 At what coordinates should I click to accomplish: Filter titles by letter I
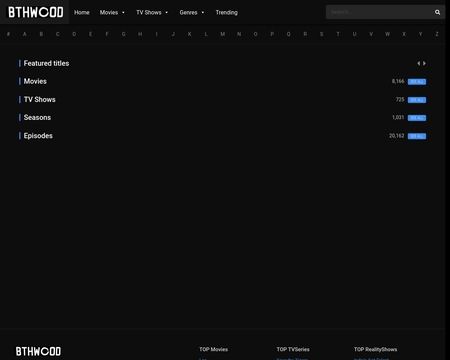click(157, 34)
